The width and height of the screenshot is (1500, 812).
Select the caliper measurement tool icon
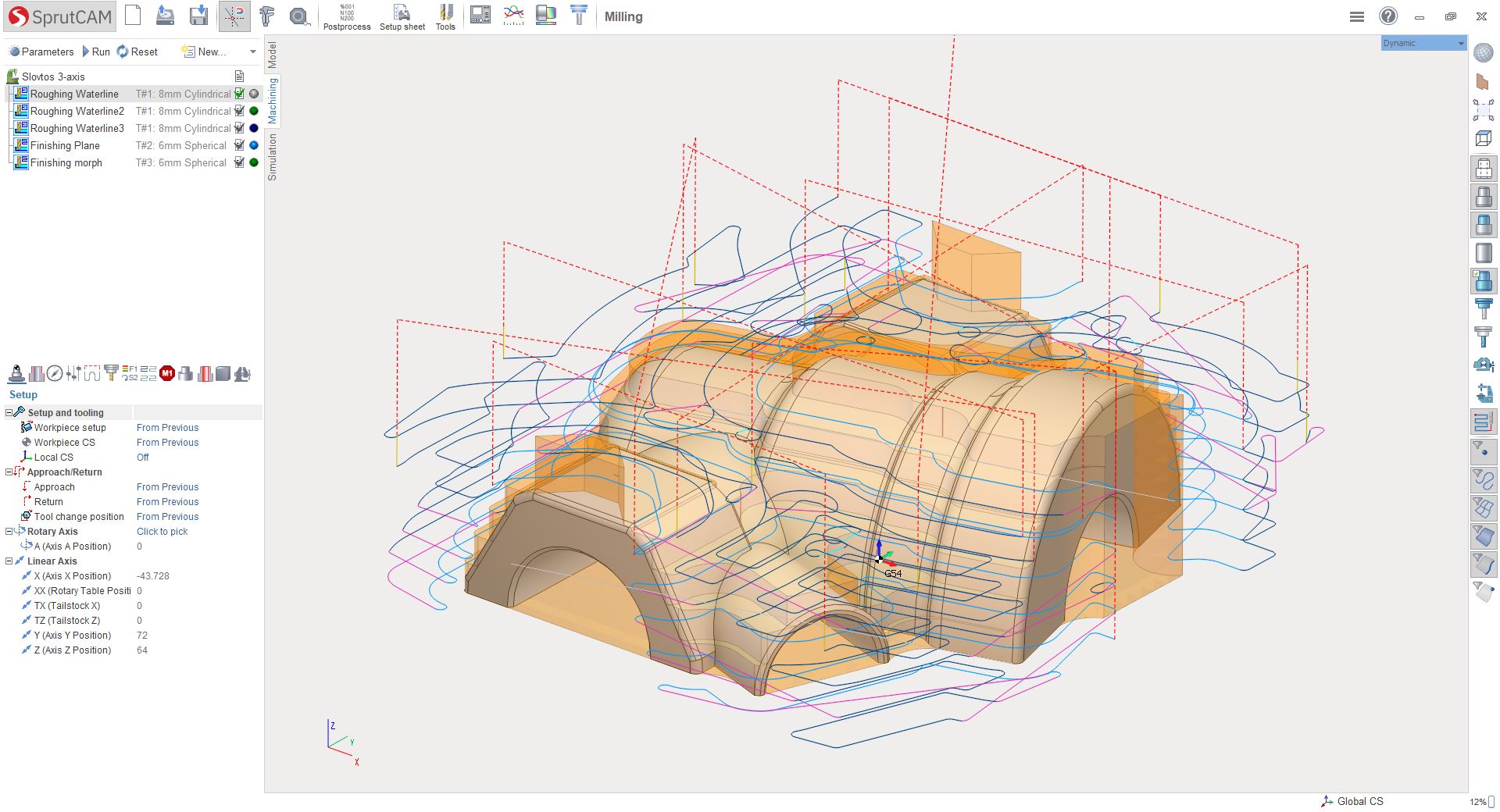tap(267, 16)
